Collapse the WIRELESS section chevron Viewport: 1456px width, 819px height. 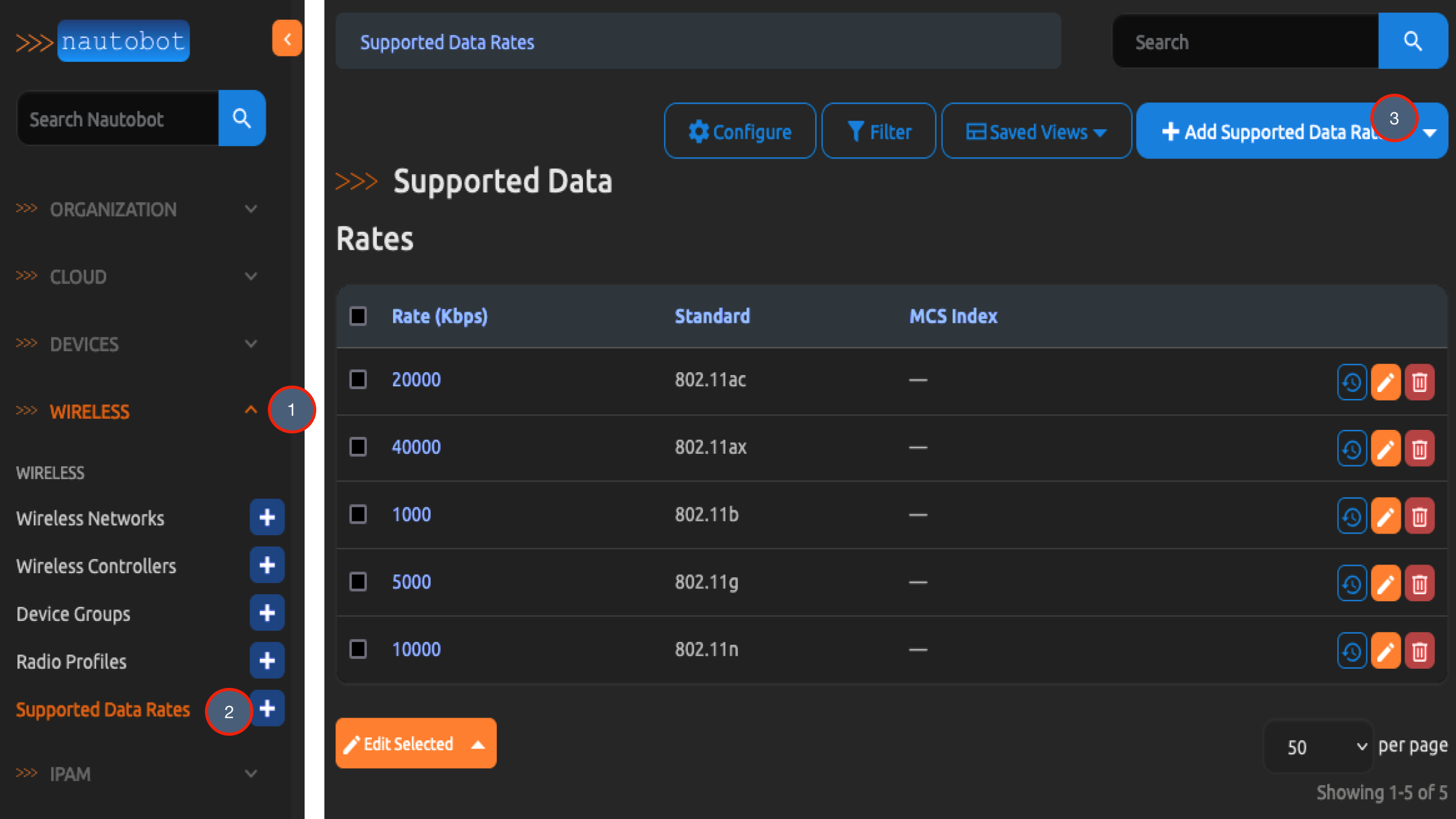(251, 409)
